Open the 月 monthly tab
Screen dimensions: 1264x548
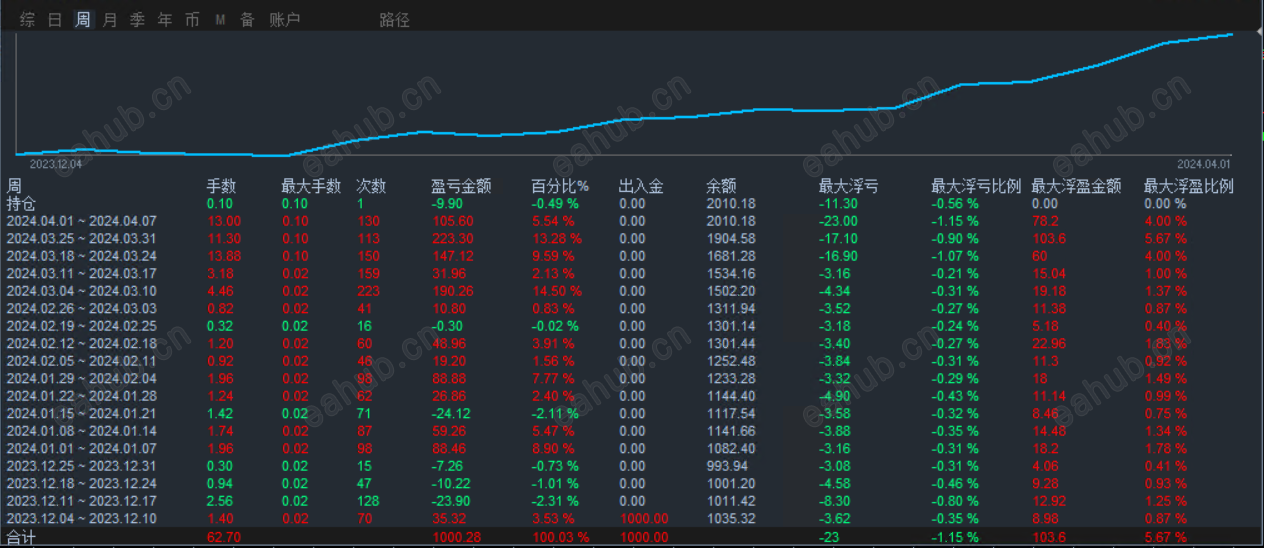click(x=110, y=19)
